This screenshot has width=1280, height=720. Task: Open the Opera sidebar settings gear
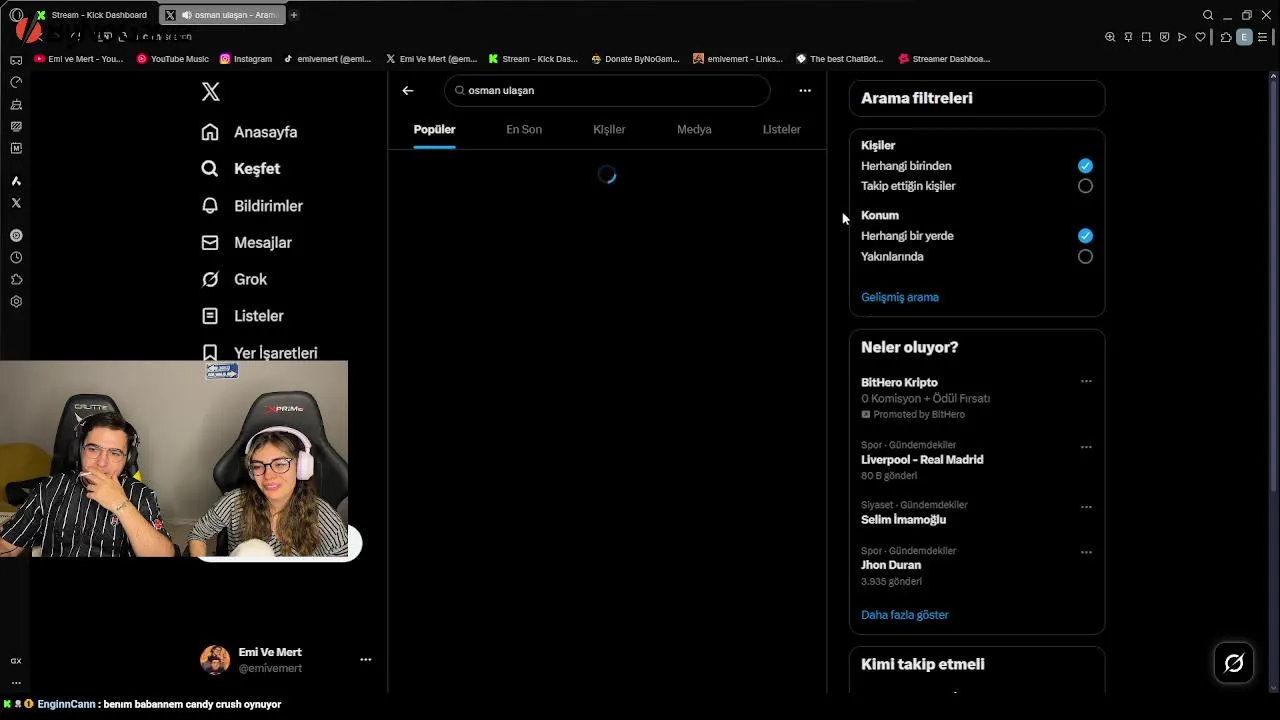16,302
